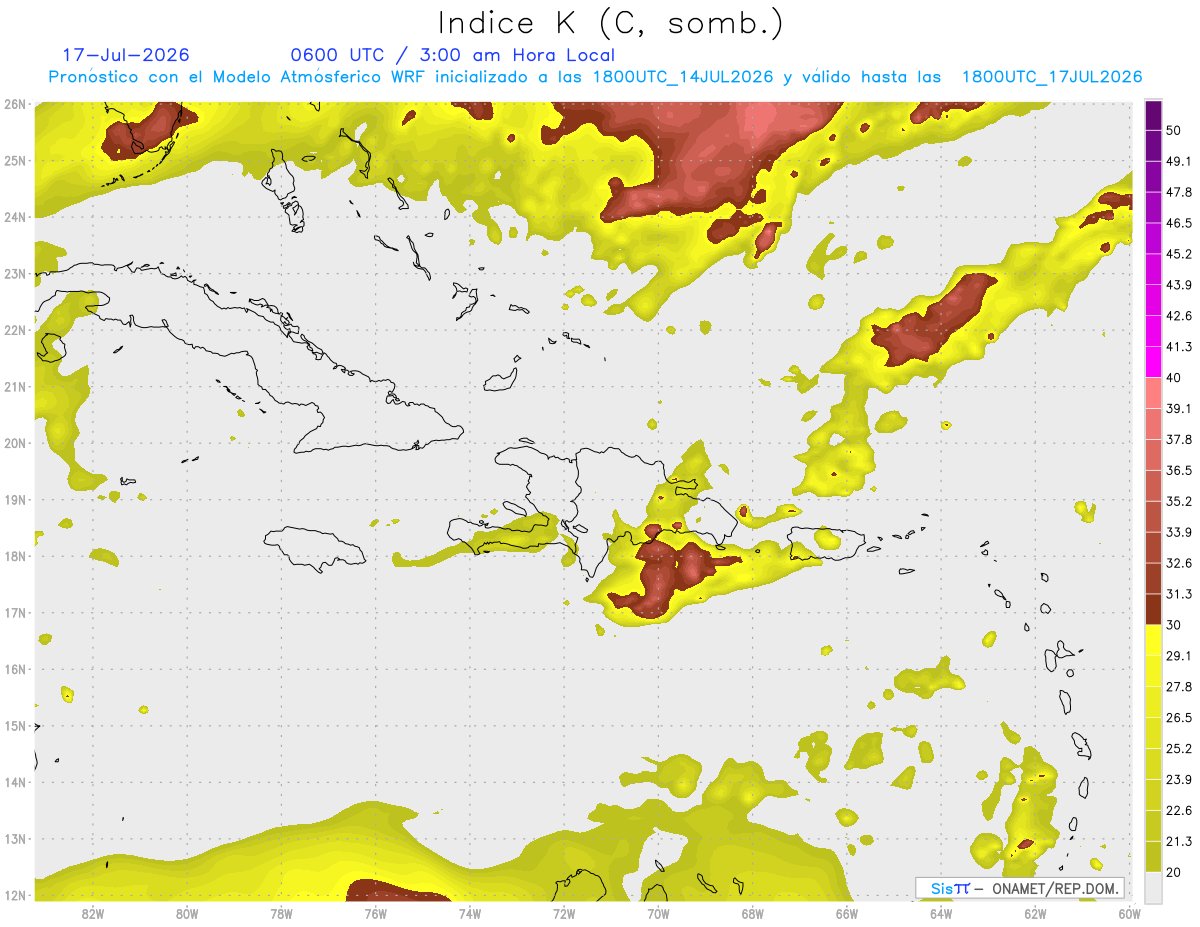
Task: Click the '47.8' color bar label
Action: [x=1179, y=192]
